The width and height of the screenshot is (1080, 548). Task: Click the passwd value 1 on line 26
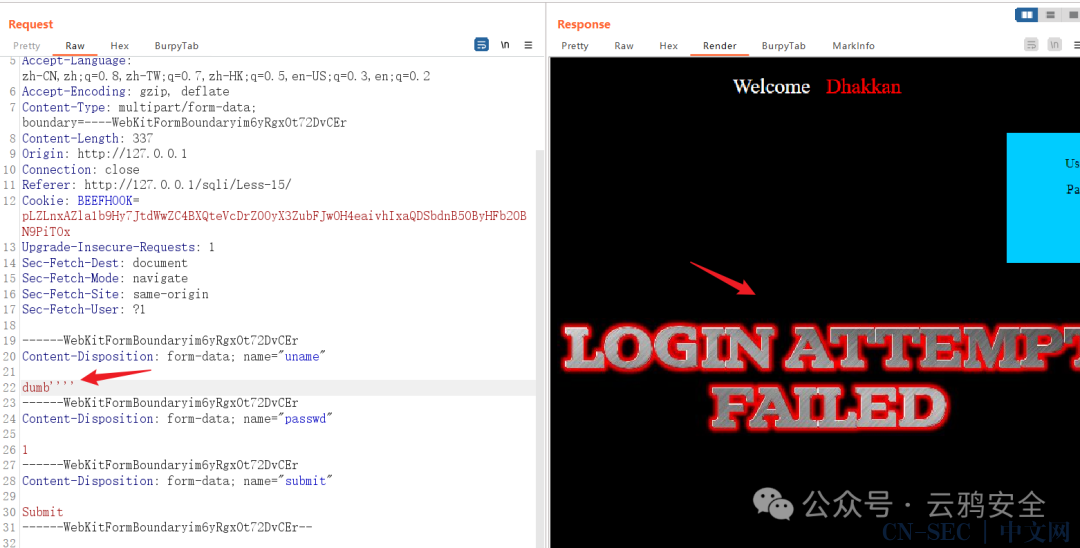point(25,450)
